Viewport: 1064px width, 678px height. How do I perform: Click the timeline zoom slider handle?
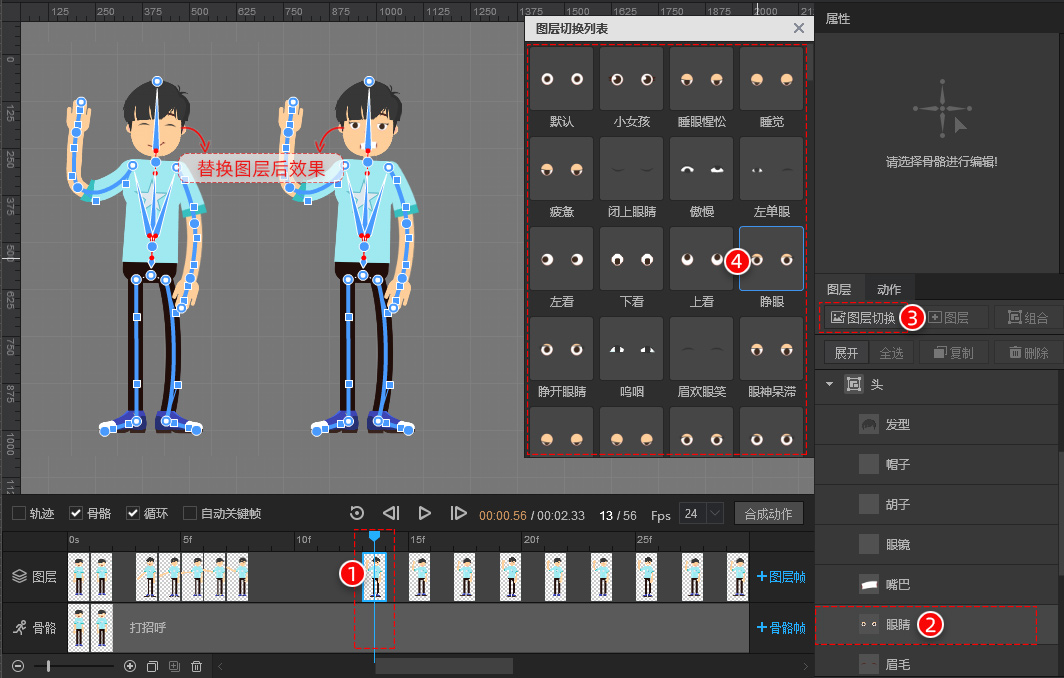pos(48,666)
